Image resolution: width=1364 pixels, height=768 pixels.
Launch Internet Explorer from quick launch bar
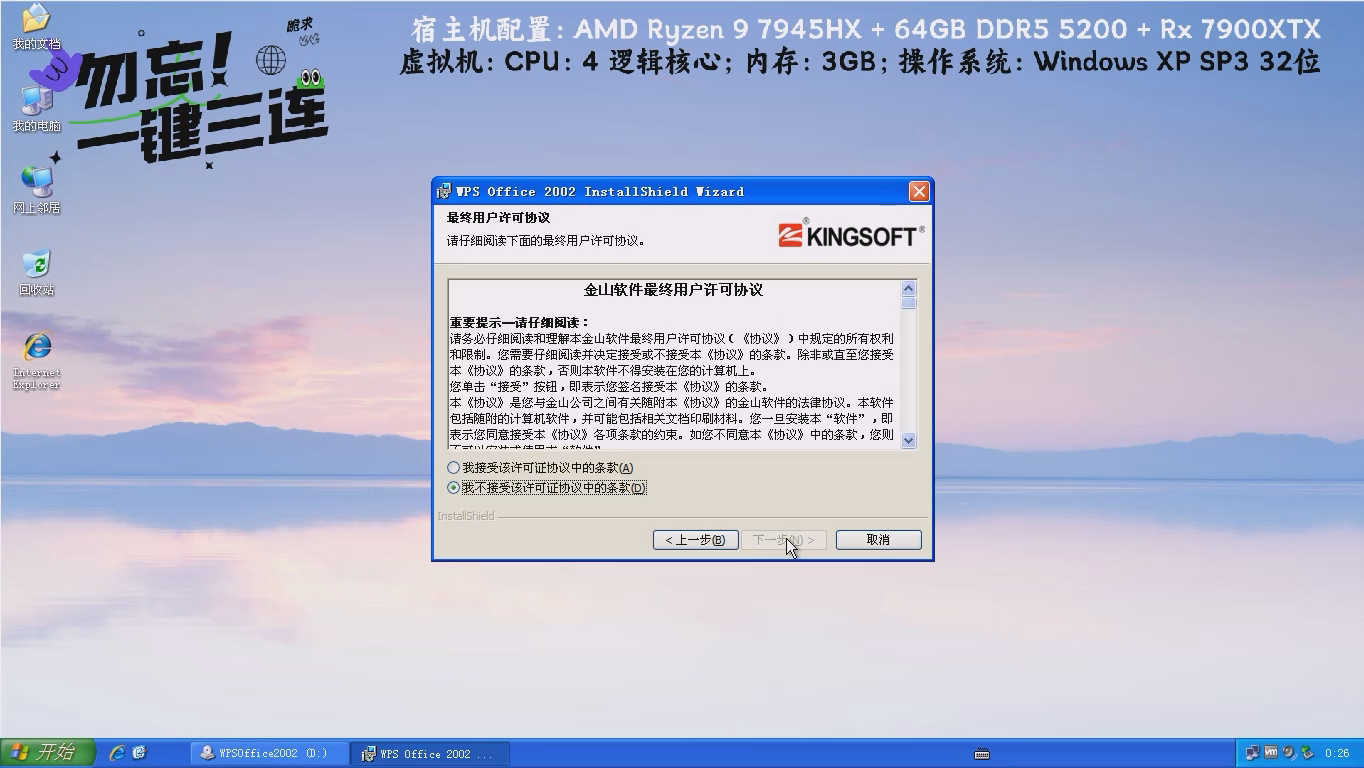coord(117,753)
